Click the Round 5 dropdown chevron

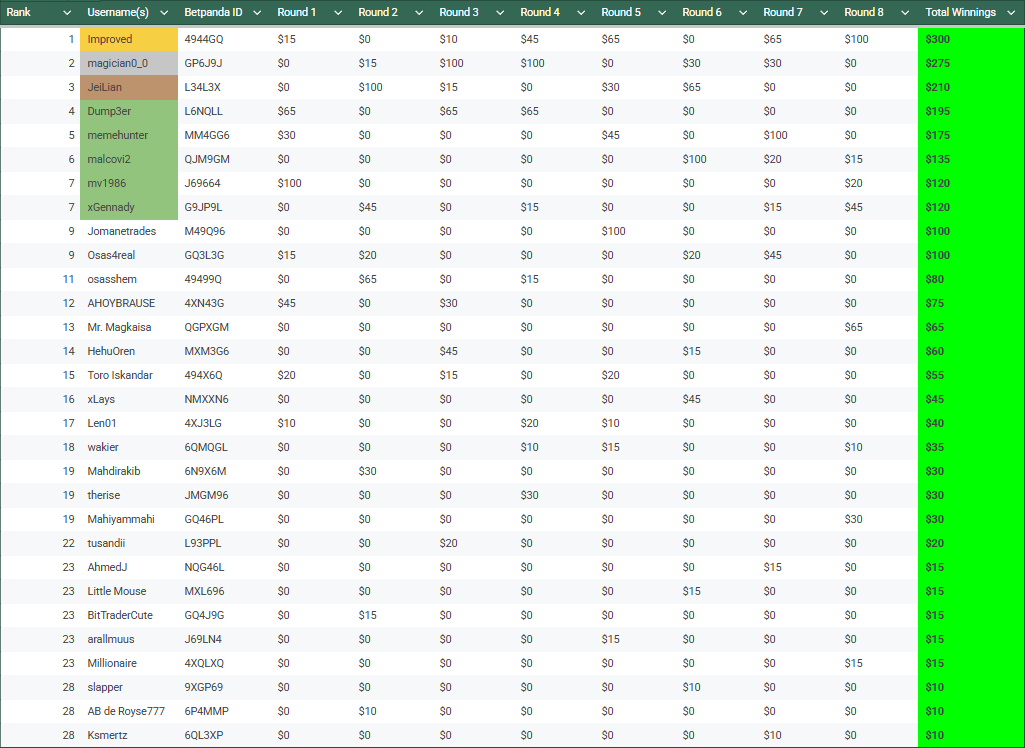click(x=661, y=13)
